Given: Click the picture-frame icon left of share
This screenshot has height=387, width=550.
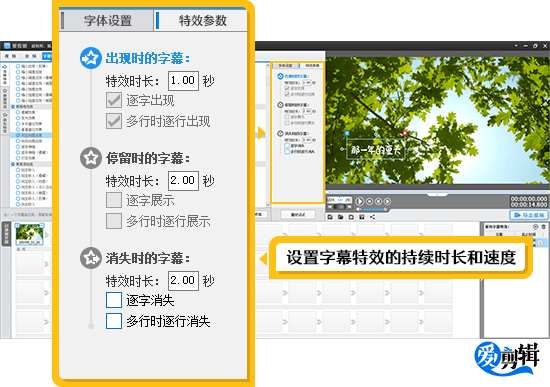Looking at the screenshot, I should tap(362, 217).
